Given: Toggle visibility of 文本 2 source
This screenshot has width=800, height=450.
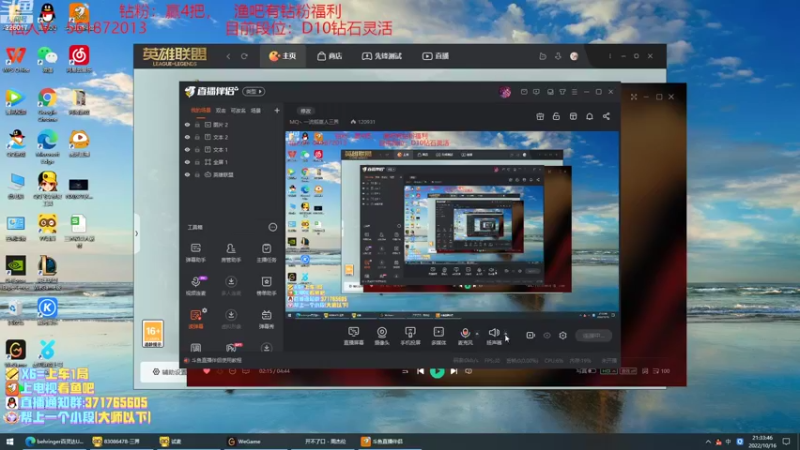Looking at the screenshot, I should [x=187, y=137].
